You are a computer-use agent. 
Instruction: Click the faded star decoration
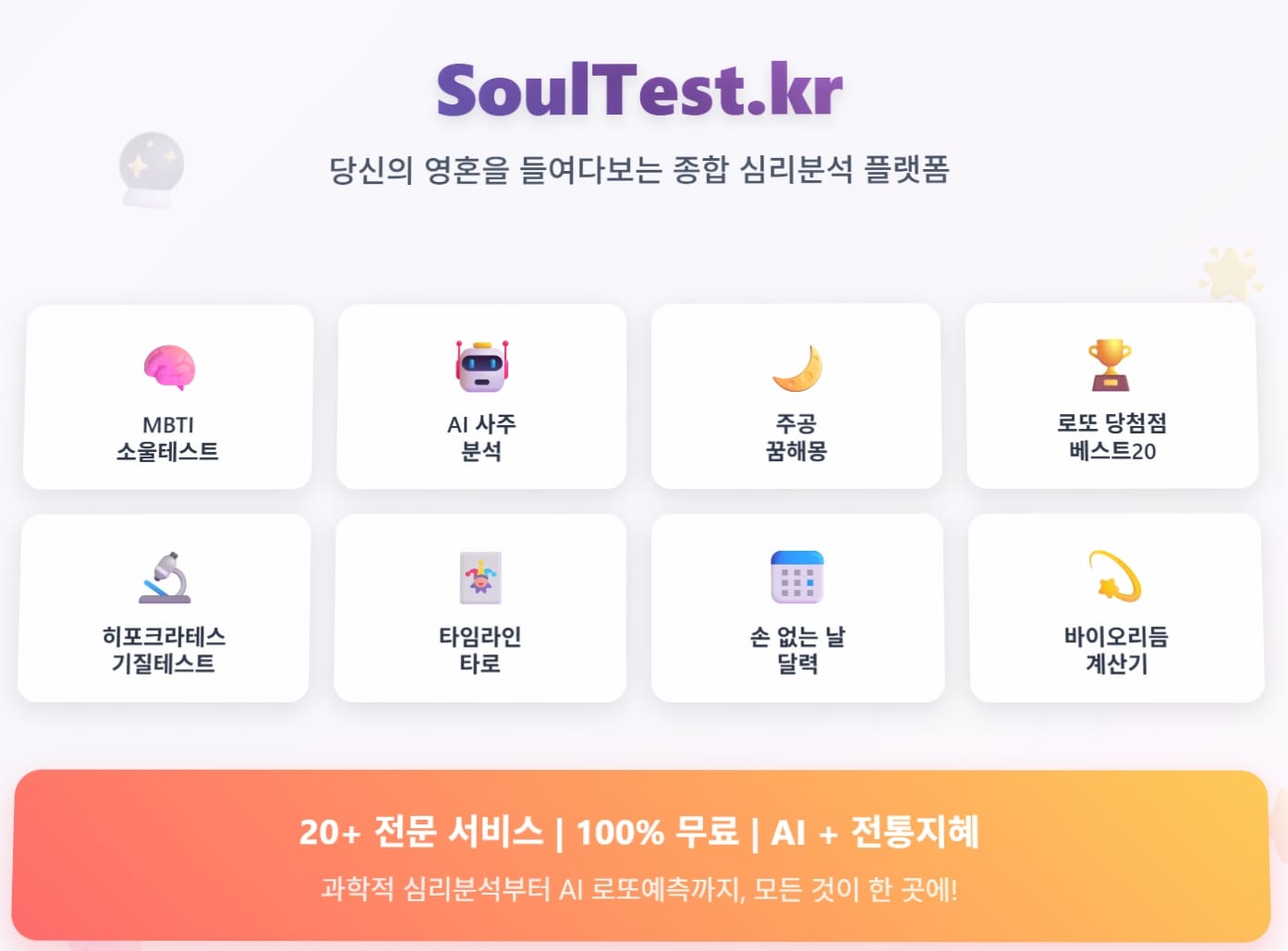[1229, 274]
